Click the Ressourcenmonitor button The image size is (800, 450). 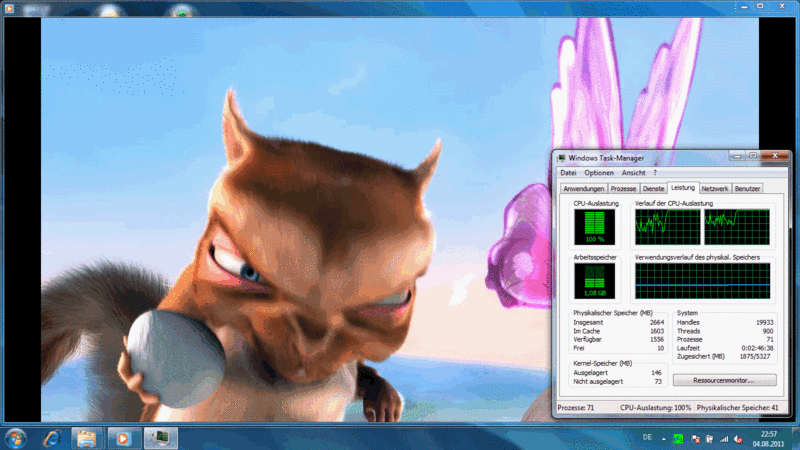click(x=724, y=380)
